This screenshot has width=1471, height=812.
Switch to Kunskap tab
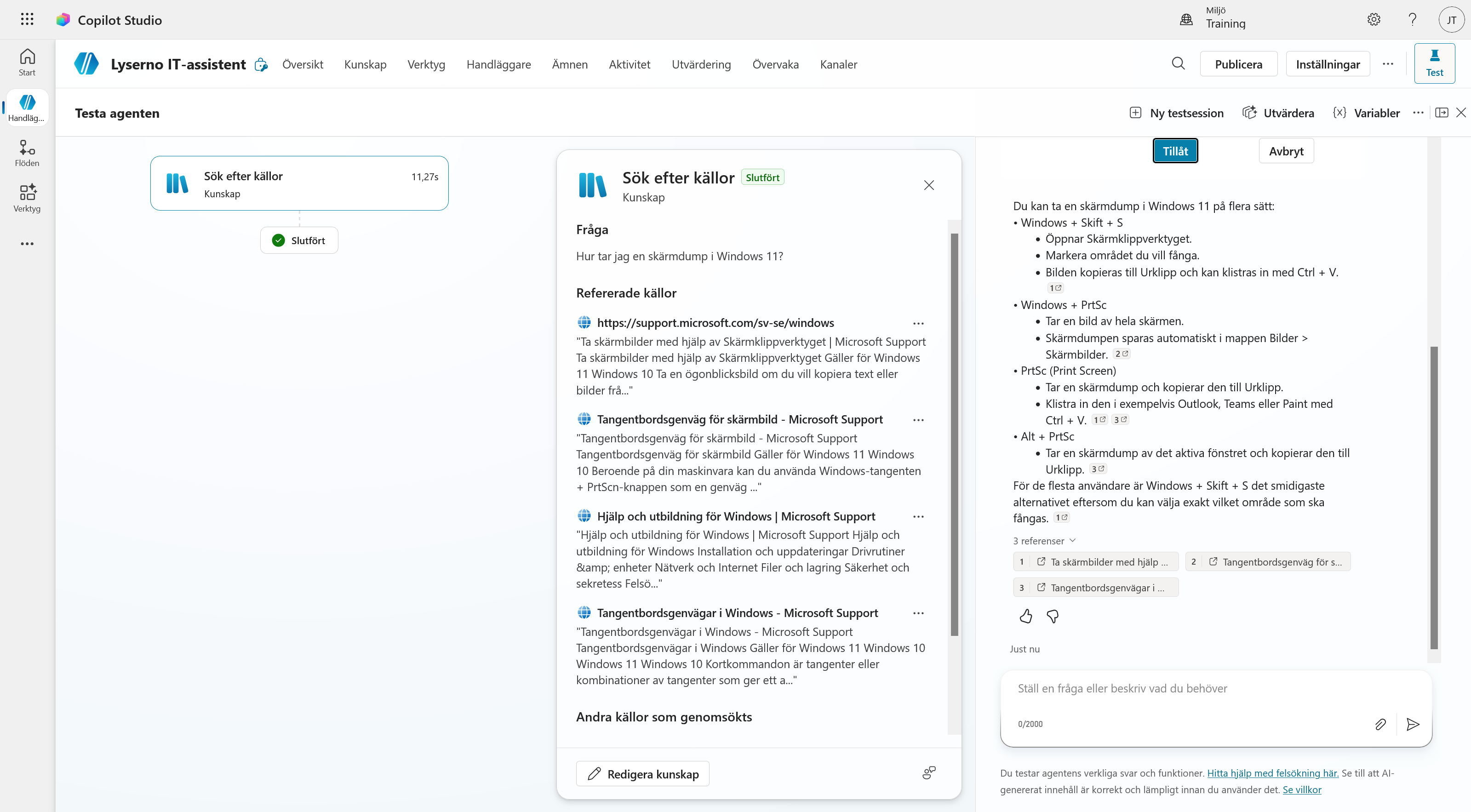point(366,64)
